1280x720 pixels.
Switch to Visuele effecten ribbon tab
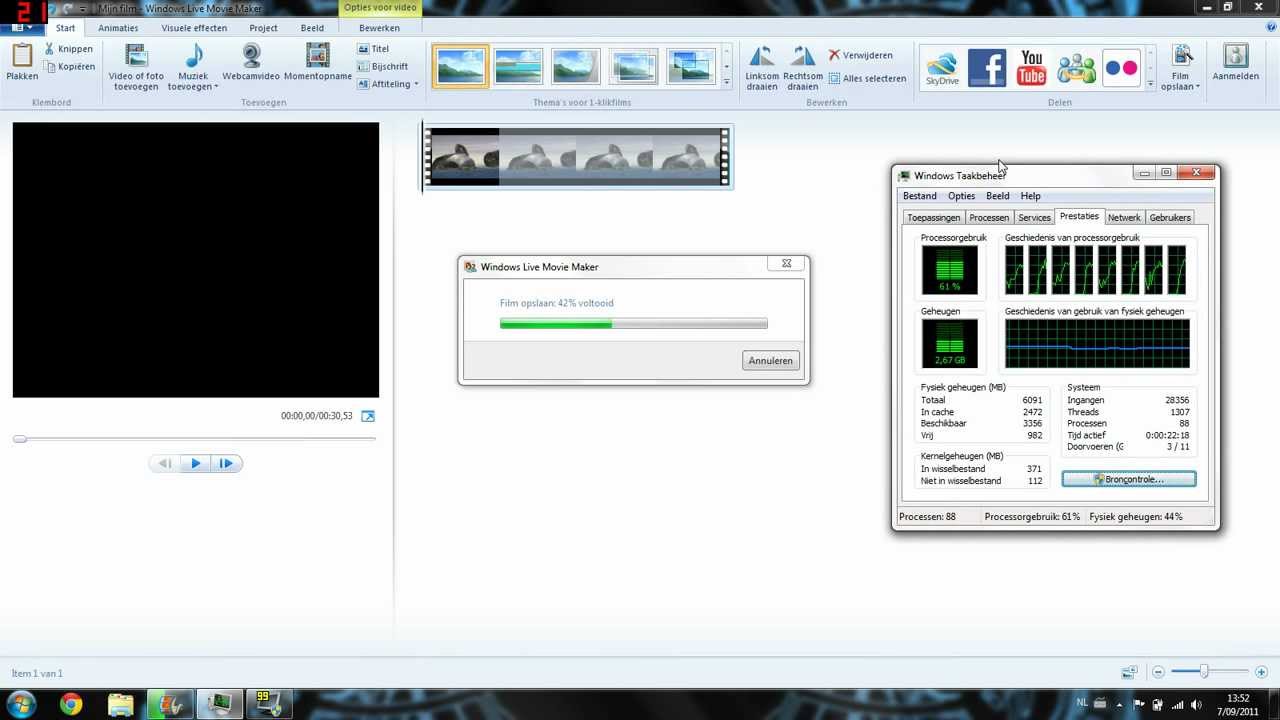(194, 28)
